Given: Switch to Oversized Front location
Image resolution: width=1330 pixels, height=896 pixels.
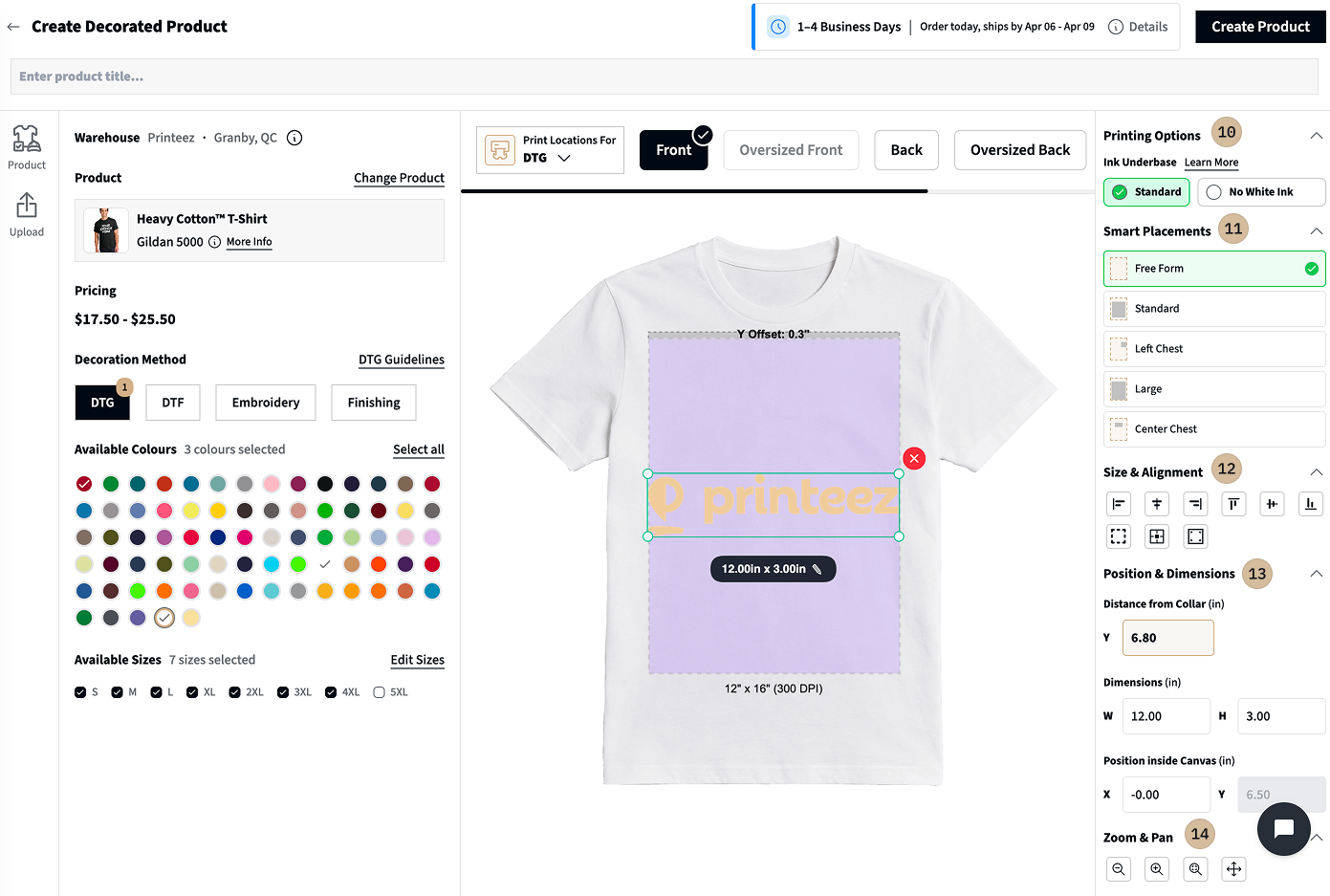Looking at the screenshot, I should tap(791, 150).
